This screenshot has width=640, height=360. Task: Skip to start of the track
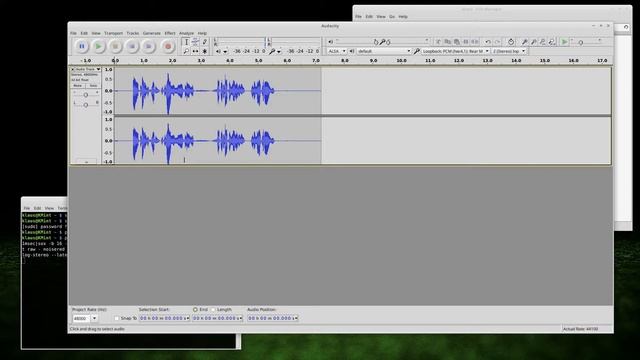click(132, 47)
